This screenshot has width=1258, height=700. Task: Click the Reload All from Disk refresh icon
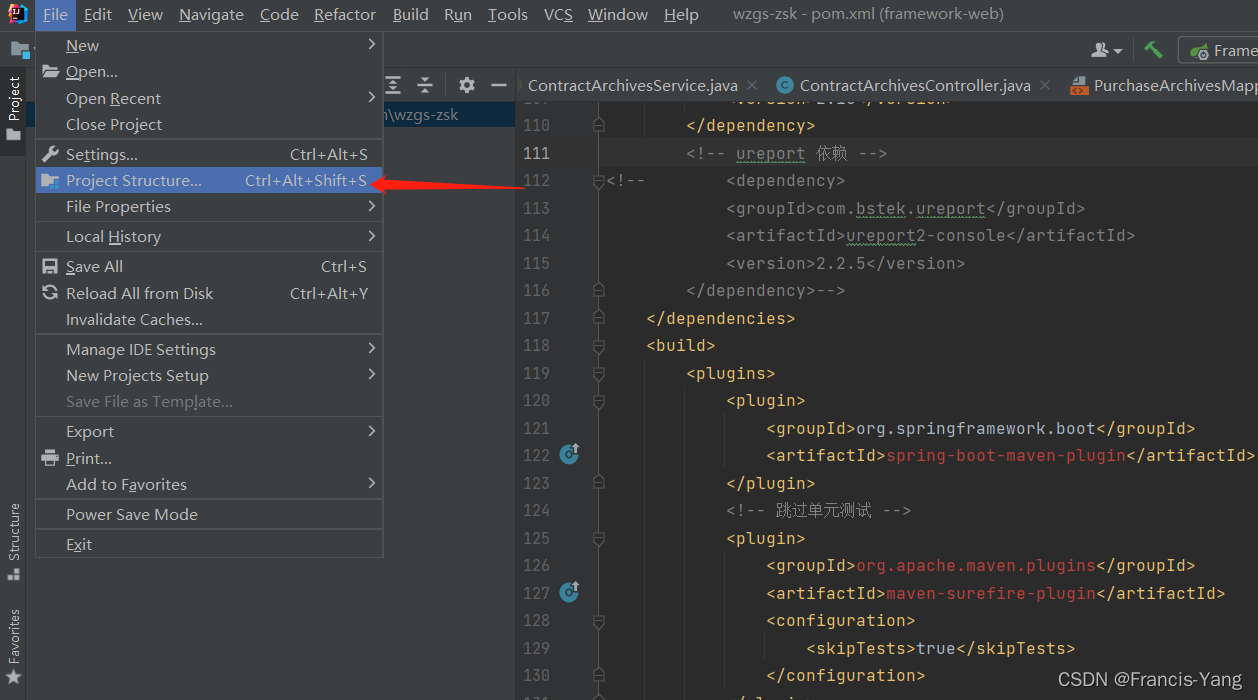[x=50, y=293]
